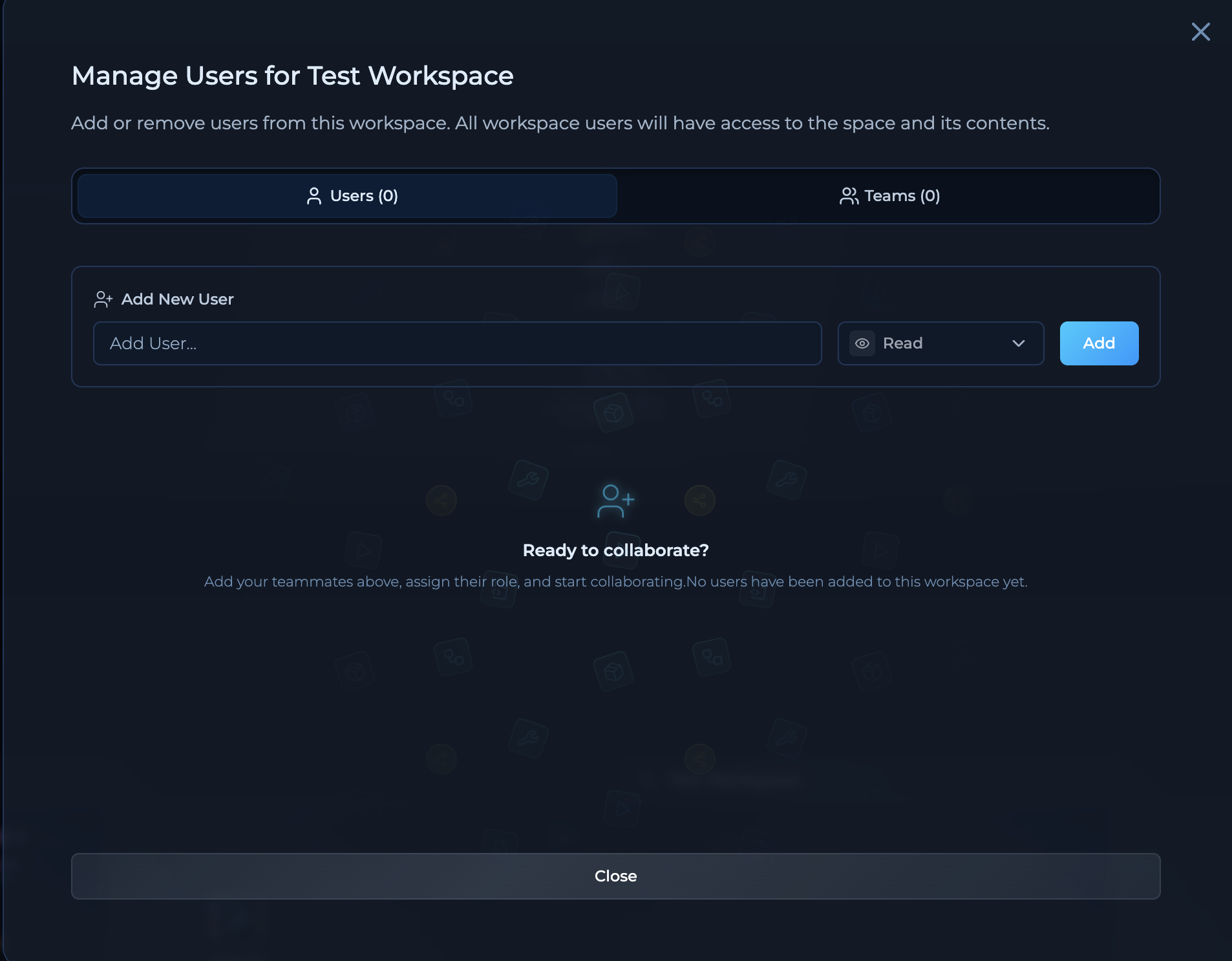
Task: Click the user silhouette icon beside Users
Action: coord(314,196)
